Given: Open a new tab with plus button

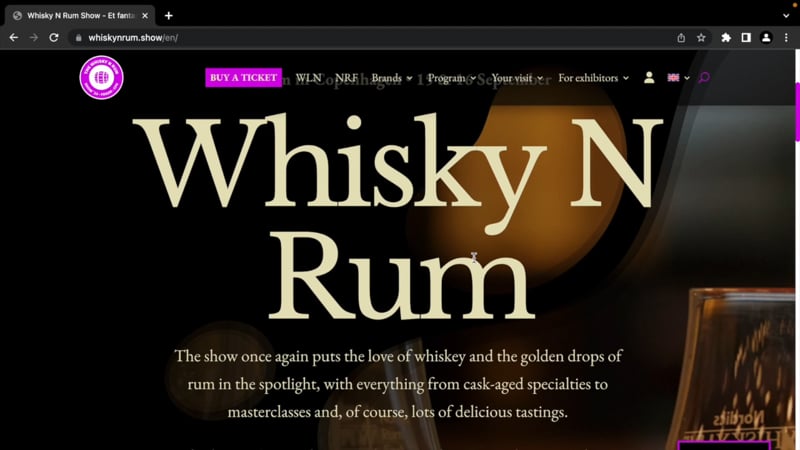Looking at the screenshot, I should (169, 16).
